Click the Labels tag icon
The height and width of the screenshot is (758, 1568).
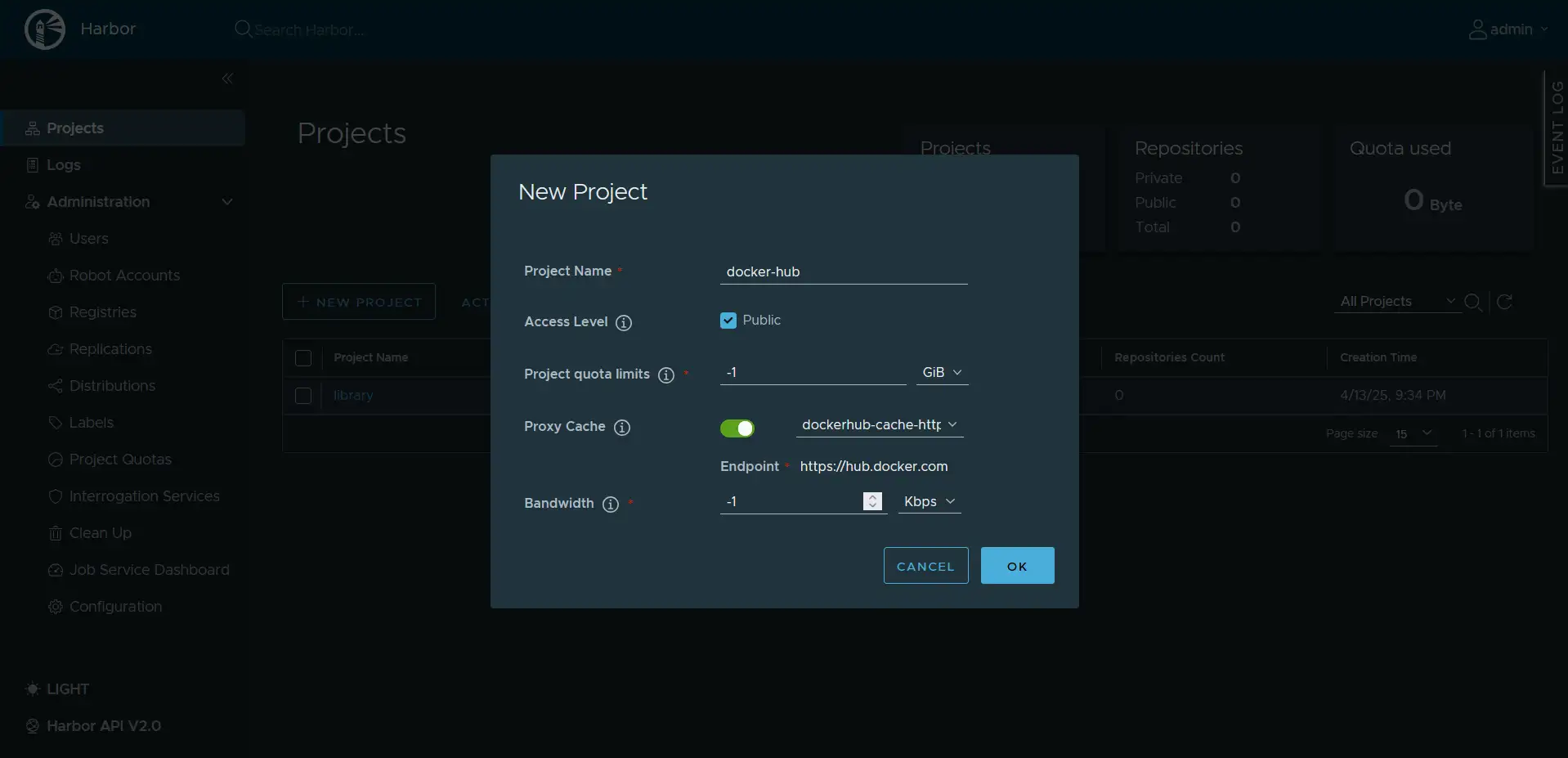(x=56, y=422)
